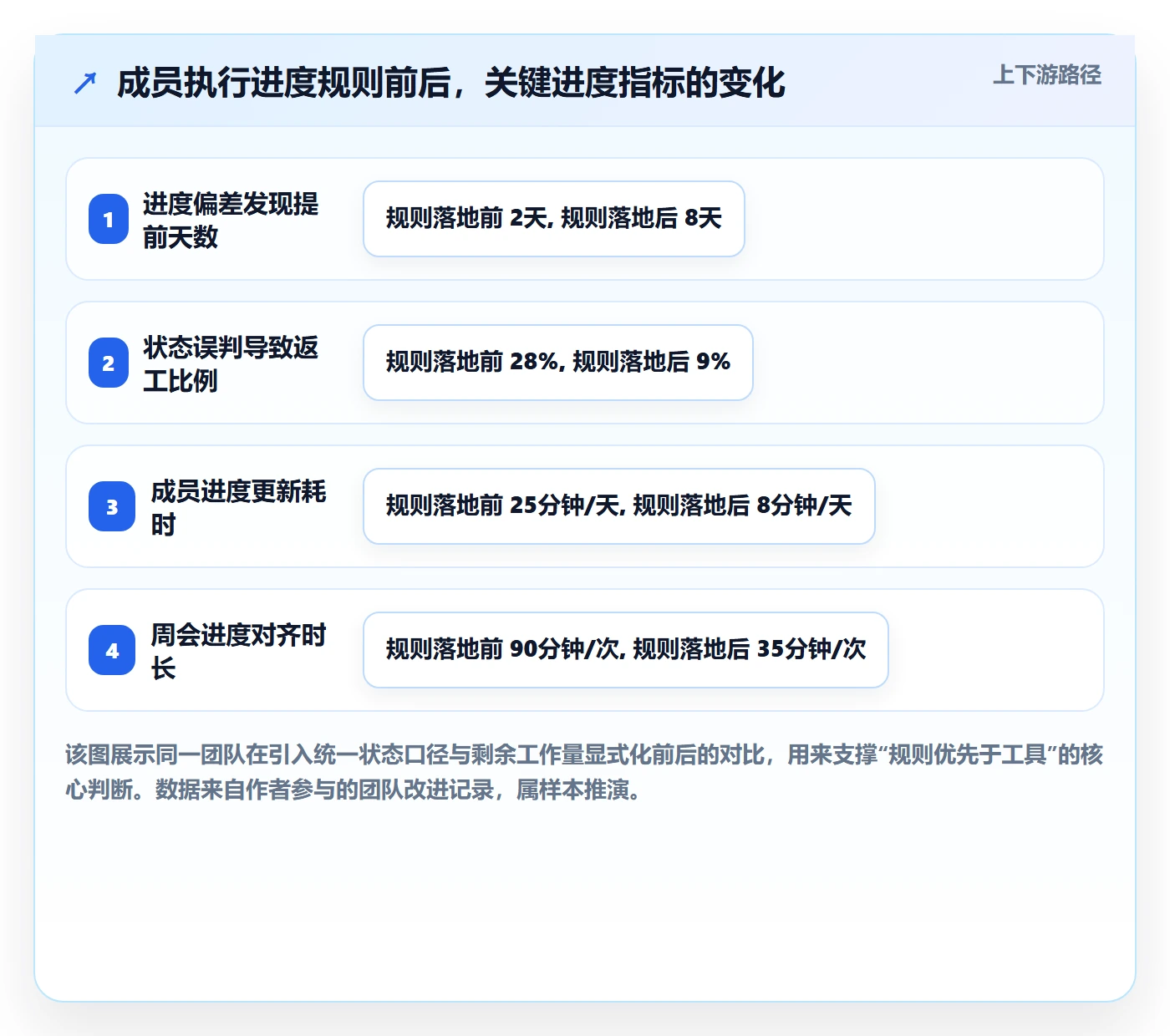This screenshot has width=1170, height=1036.
Task: Open the value box 规则落地前 2天, 规则落地后 8天
Action: (x=554, y=219)
